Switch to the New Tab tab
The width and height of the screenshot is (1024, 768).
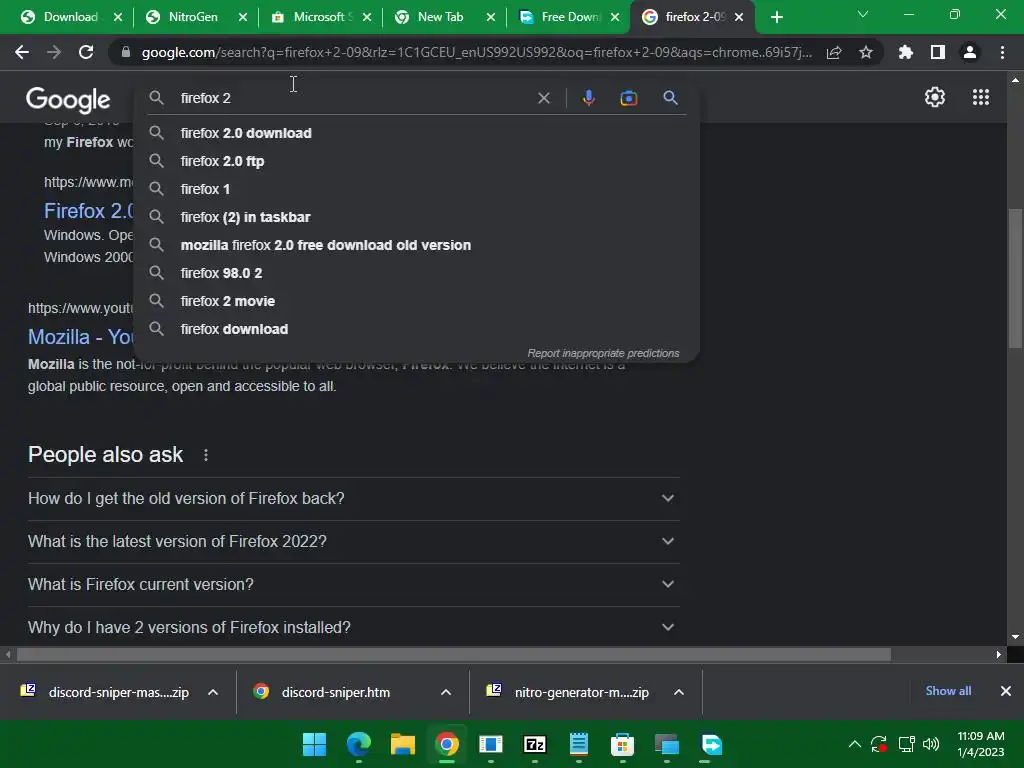point(441,17)
